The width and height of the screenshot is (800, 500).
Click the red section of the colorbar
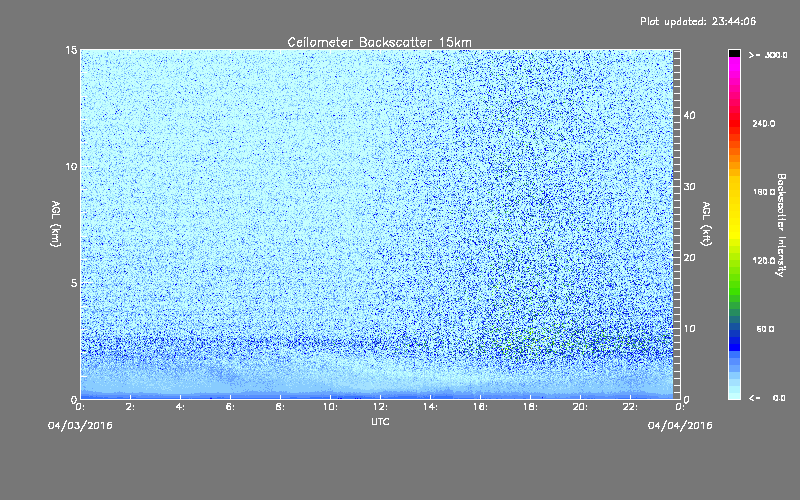(734, 121)
